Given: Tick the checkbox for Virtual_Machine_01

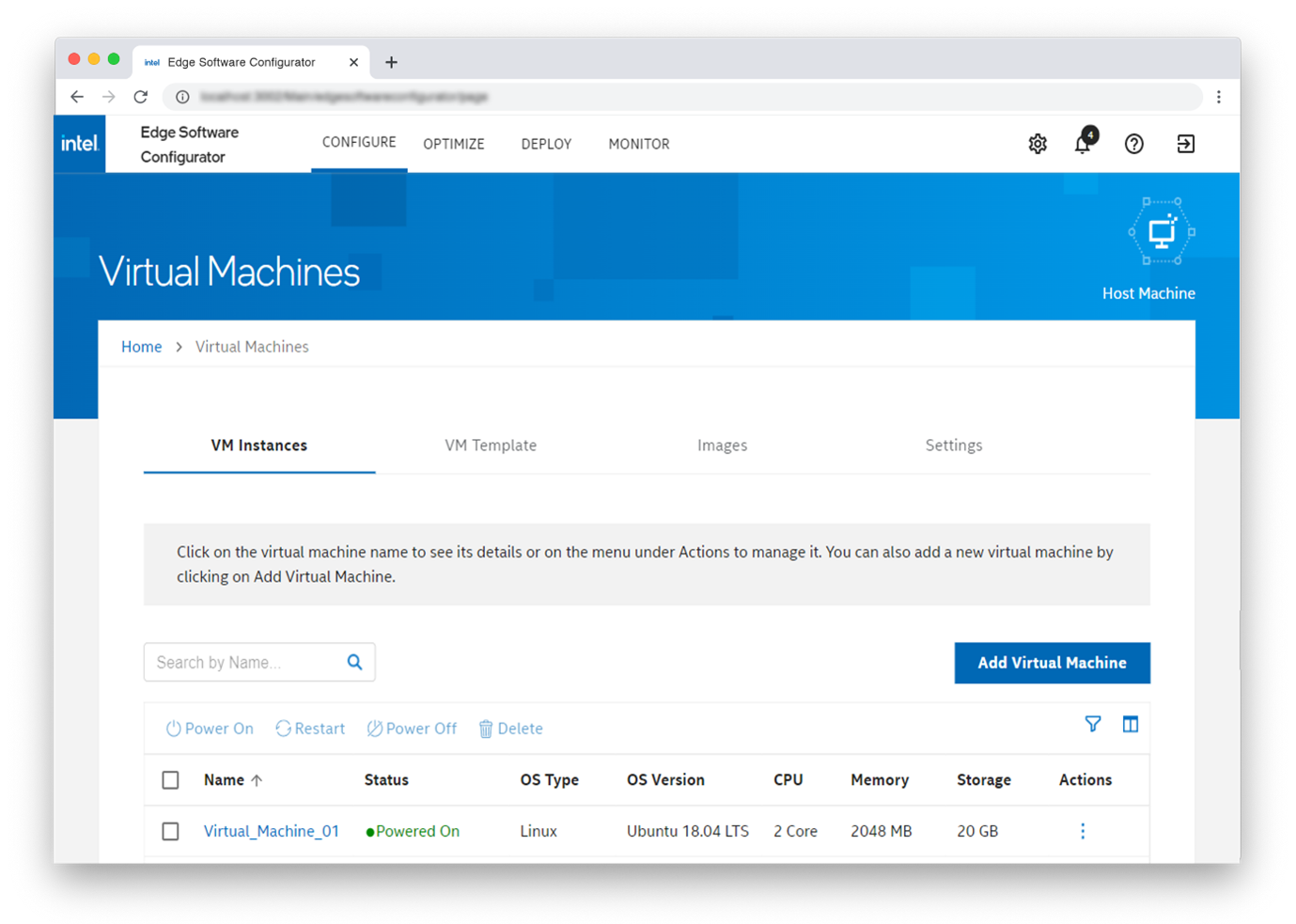Looking at the screenshot, I should (x=170, y=831).
